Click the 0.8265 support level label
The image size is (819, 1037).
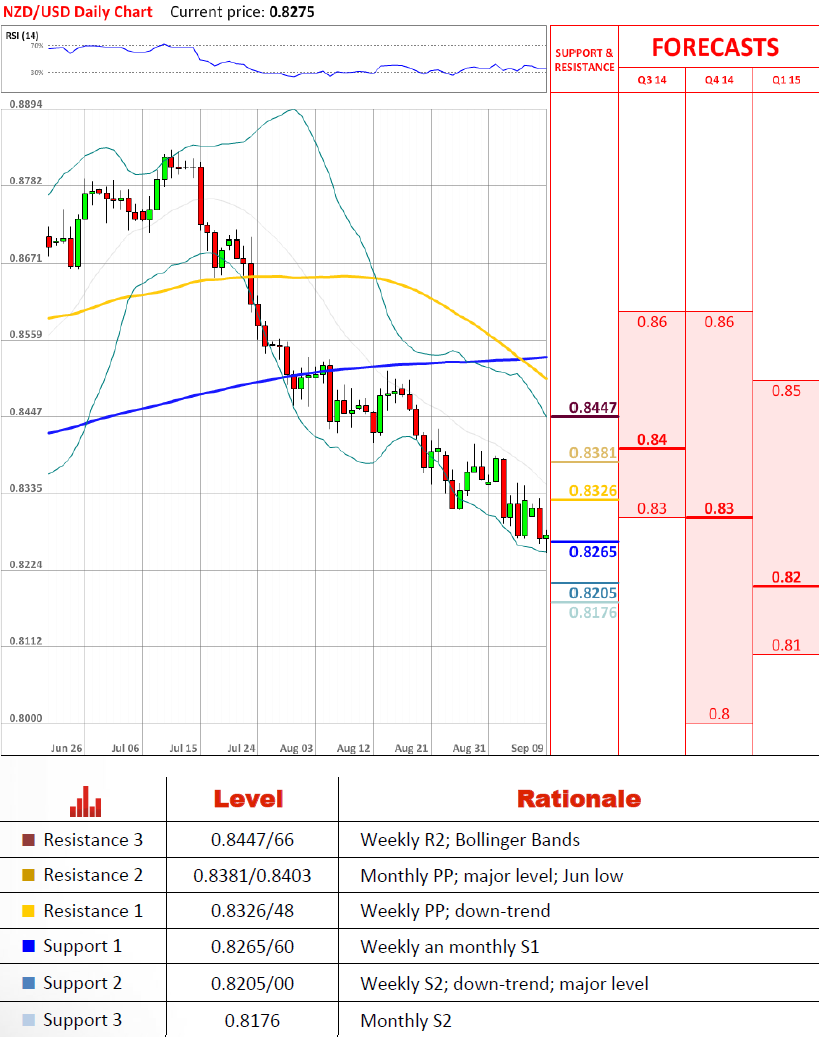(x=593, y=552)
